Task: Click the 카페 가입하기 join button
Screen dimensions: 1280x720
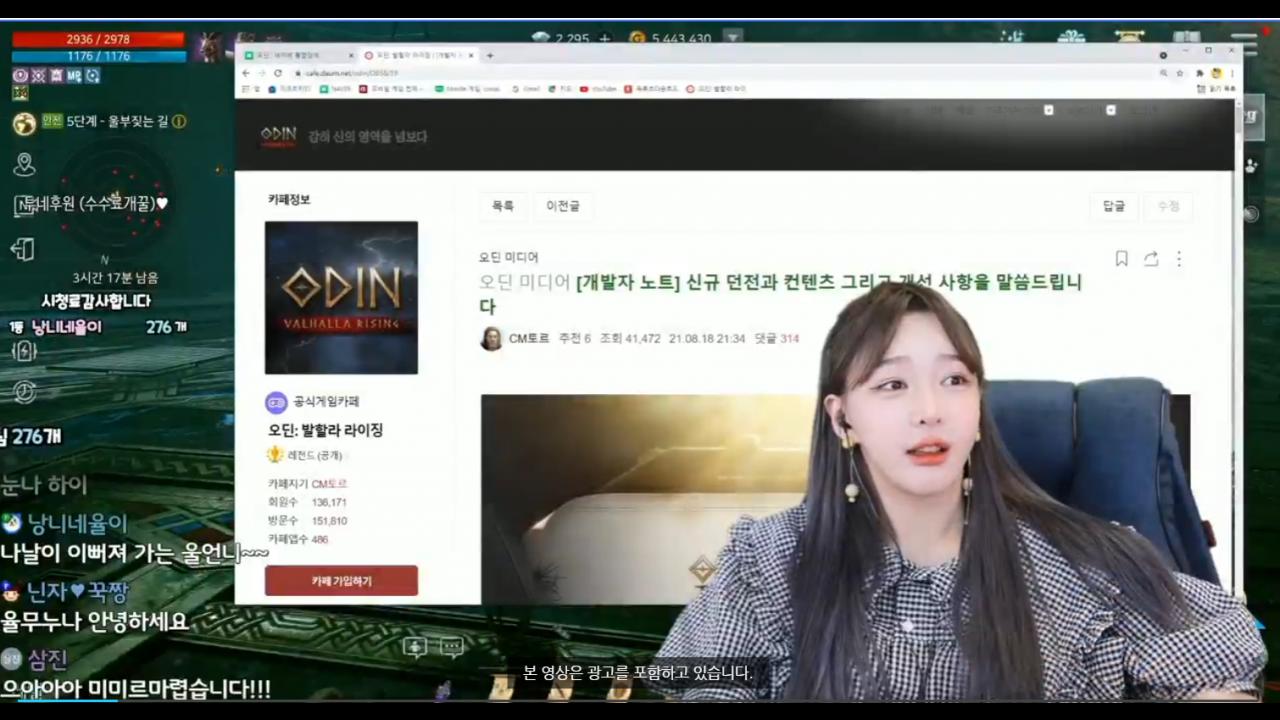Action: click(340, 580)
